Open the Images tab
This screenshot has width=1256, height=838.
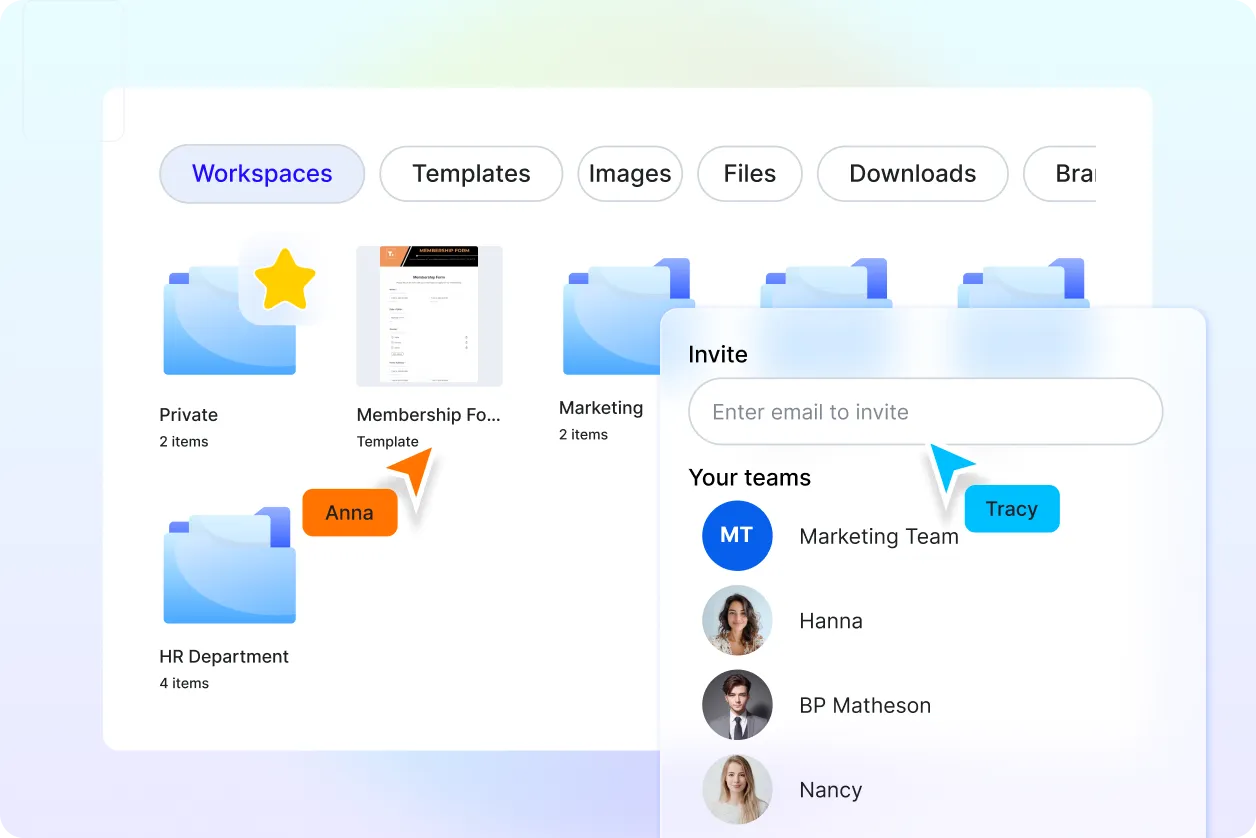(x=630, y=174)
